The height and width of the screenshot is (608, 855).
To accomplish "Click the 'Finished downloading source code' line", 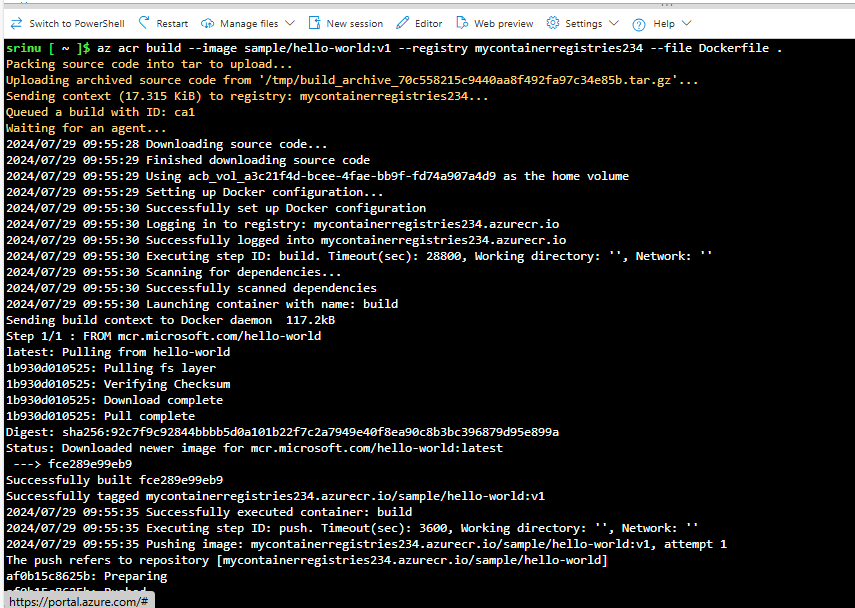I will [188, 160].
